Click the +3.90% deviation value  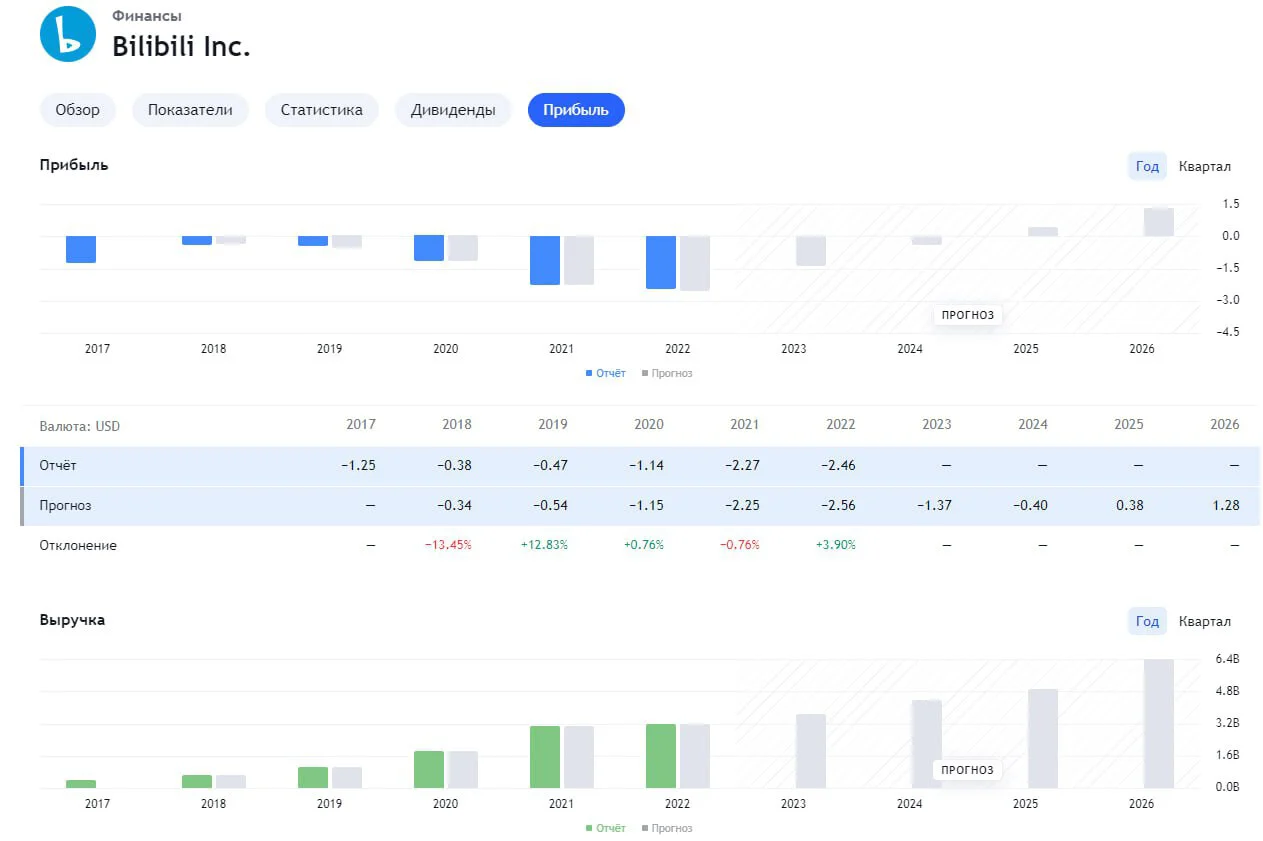(x=835, y=545)
